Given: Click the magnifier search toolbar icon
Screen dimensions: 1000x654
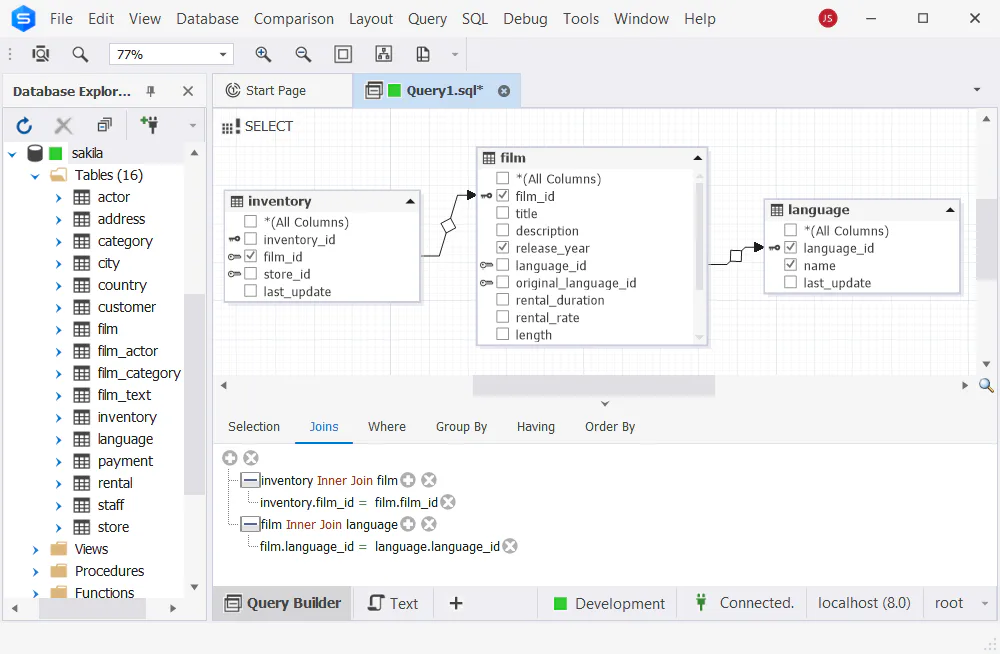Looking at the screenshot, I should pyautogui.click(x=80, y=54).
